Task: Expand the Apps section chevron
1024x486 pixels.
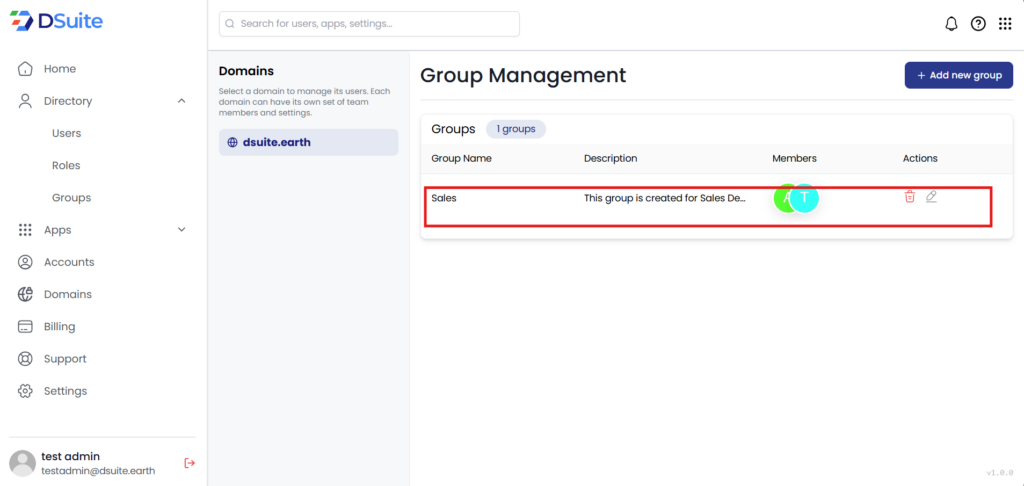Action: [x=181, y=230]
